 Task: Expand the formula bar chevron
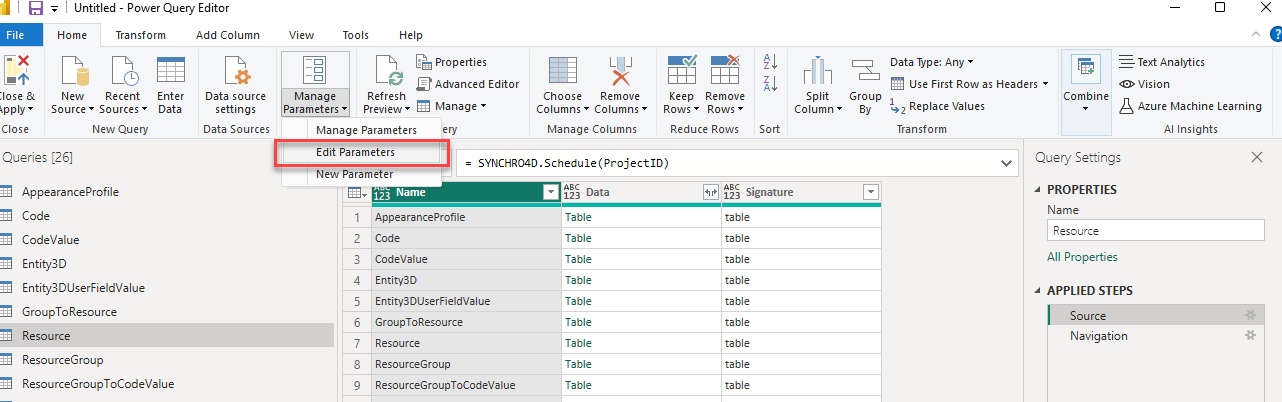[1004, 163]
